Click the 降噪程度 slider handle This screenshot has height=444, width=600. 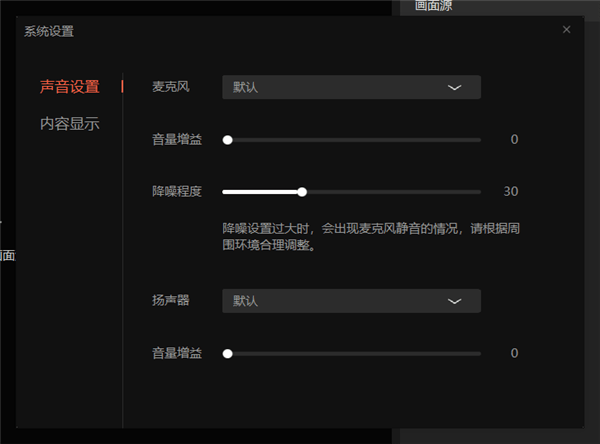coord(302,192)
